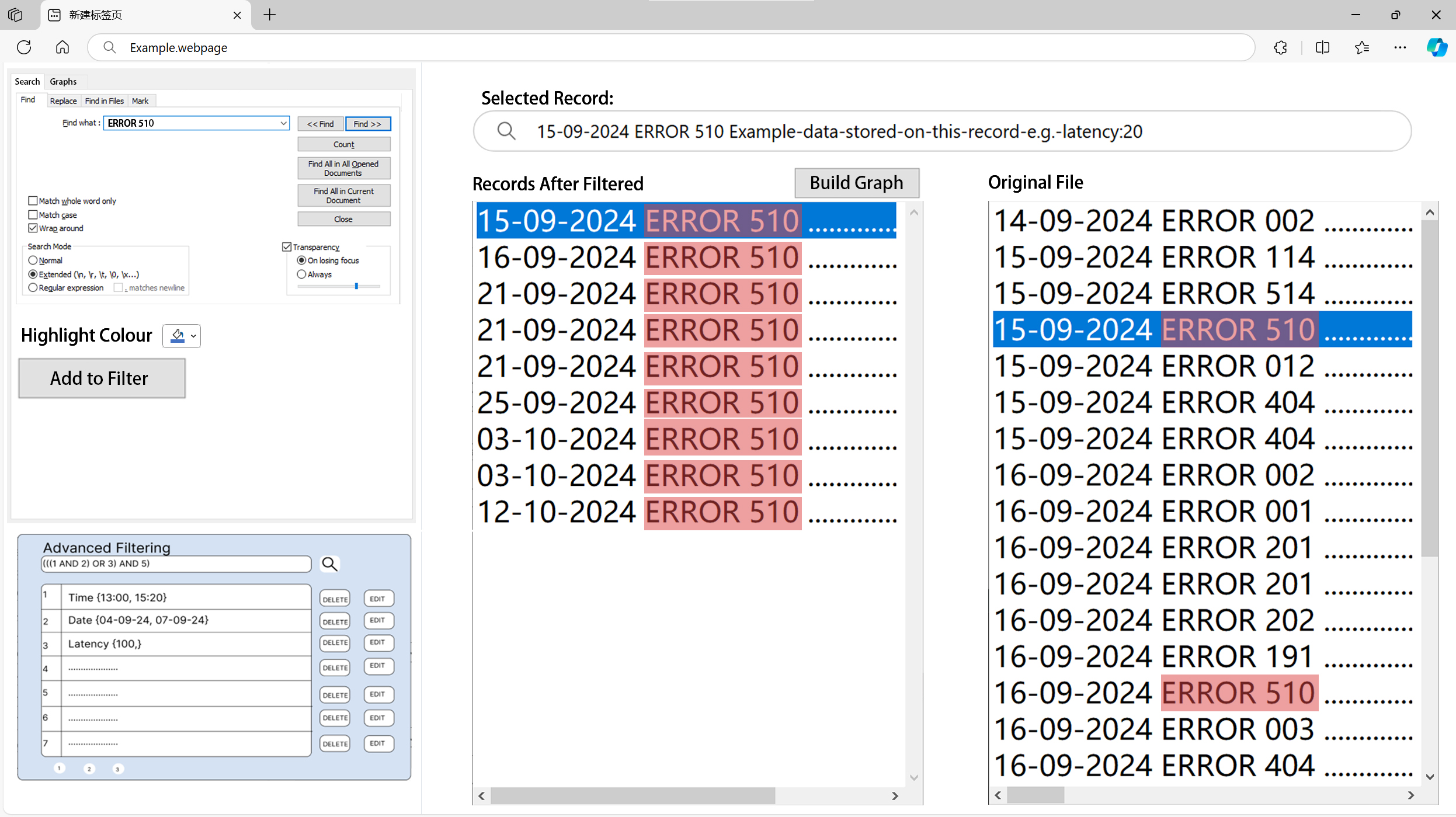Enable the Match case checkbox
Screen dimensions: 1456x817
33,215
